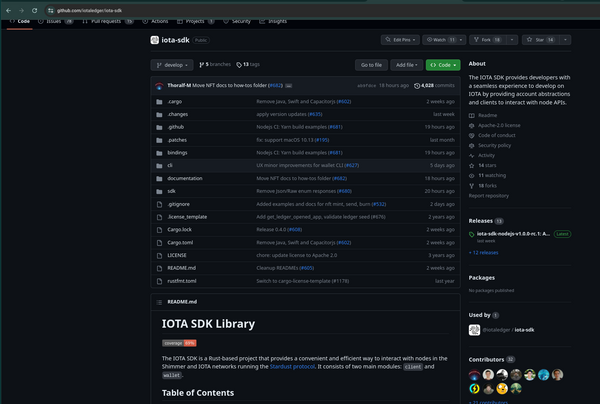Click the iota-sdk repository name

175,40
